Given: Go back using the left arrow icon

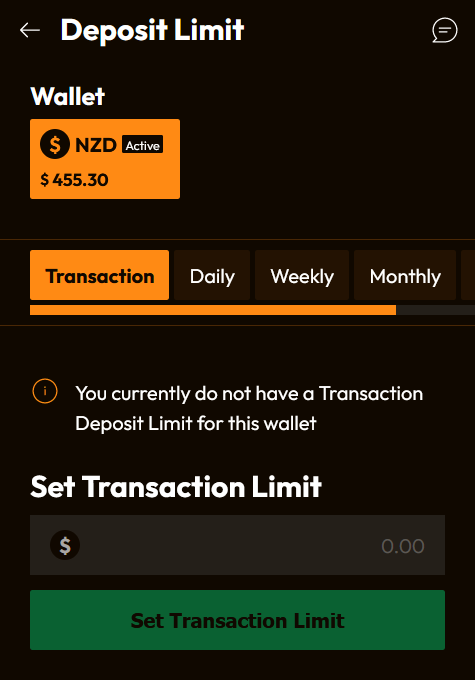Looking at the screenshot, I should 30,30.
